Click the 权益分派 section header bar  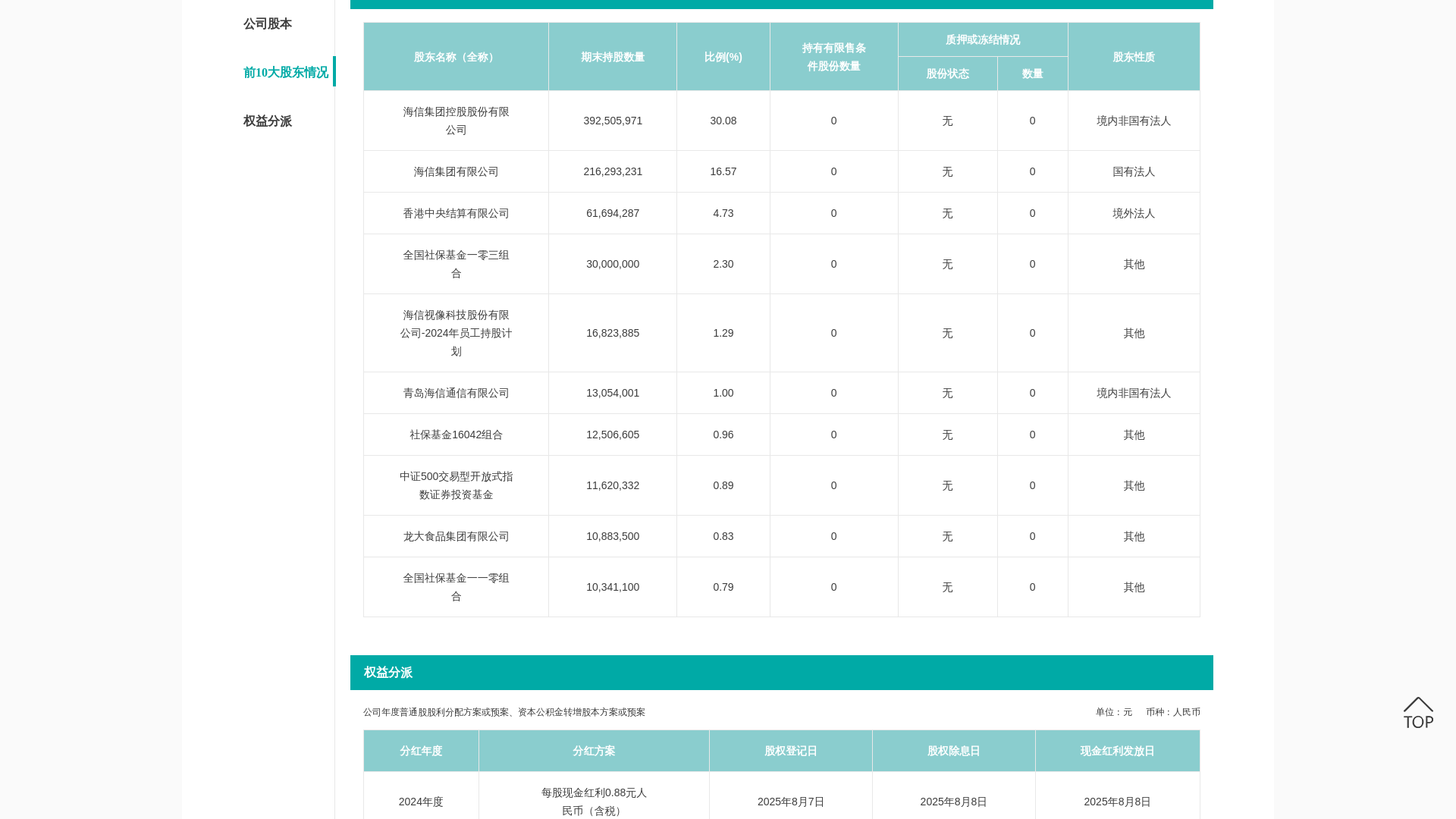point(782,673)
